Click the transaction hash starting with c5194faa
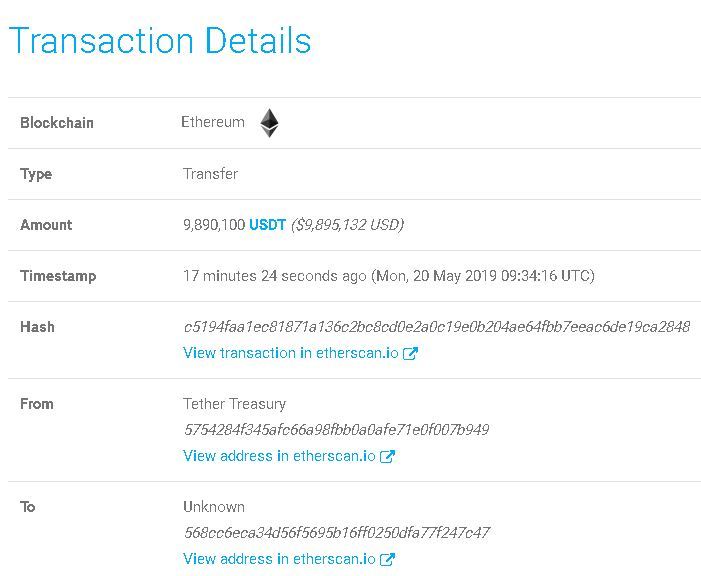The height and width of the screenshot is (576, 701). [x=436, y=327]
